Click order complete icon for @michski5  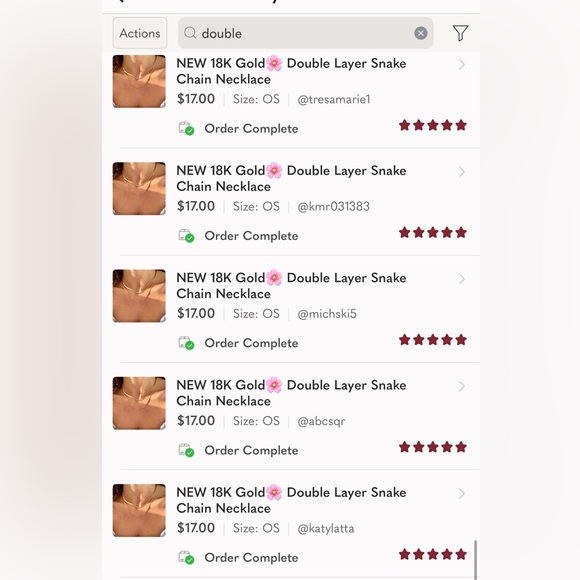186,343
